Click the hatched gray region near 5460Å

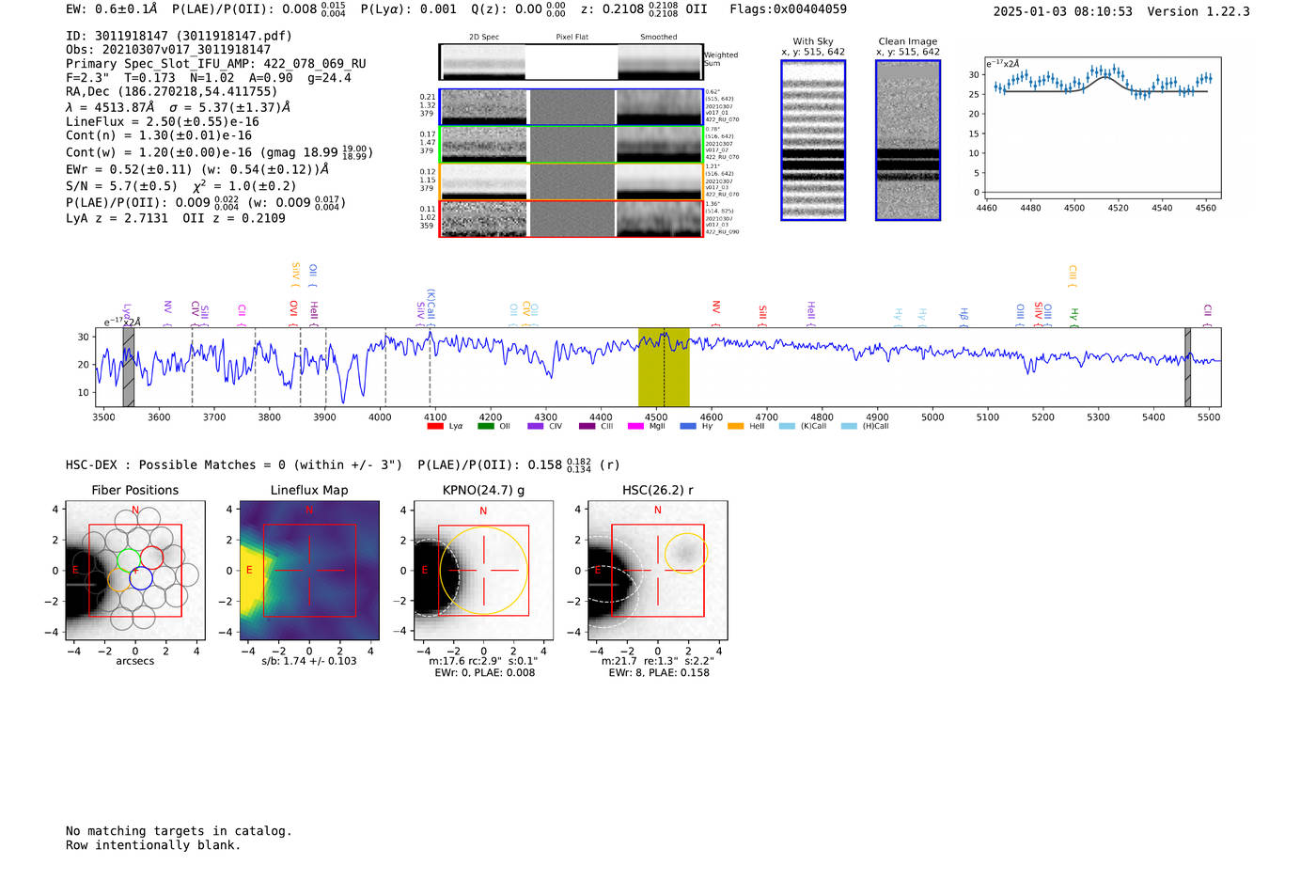tap(1187, 368)
